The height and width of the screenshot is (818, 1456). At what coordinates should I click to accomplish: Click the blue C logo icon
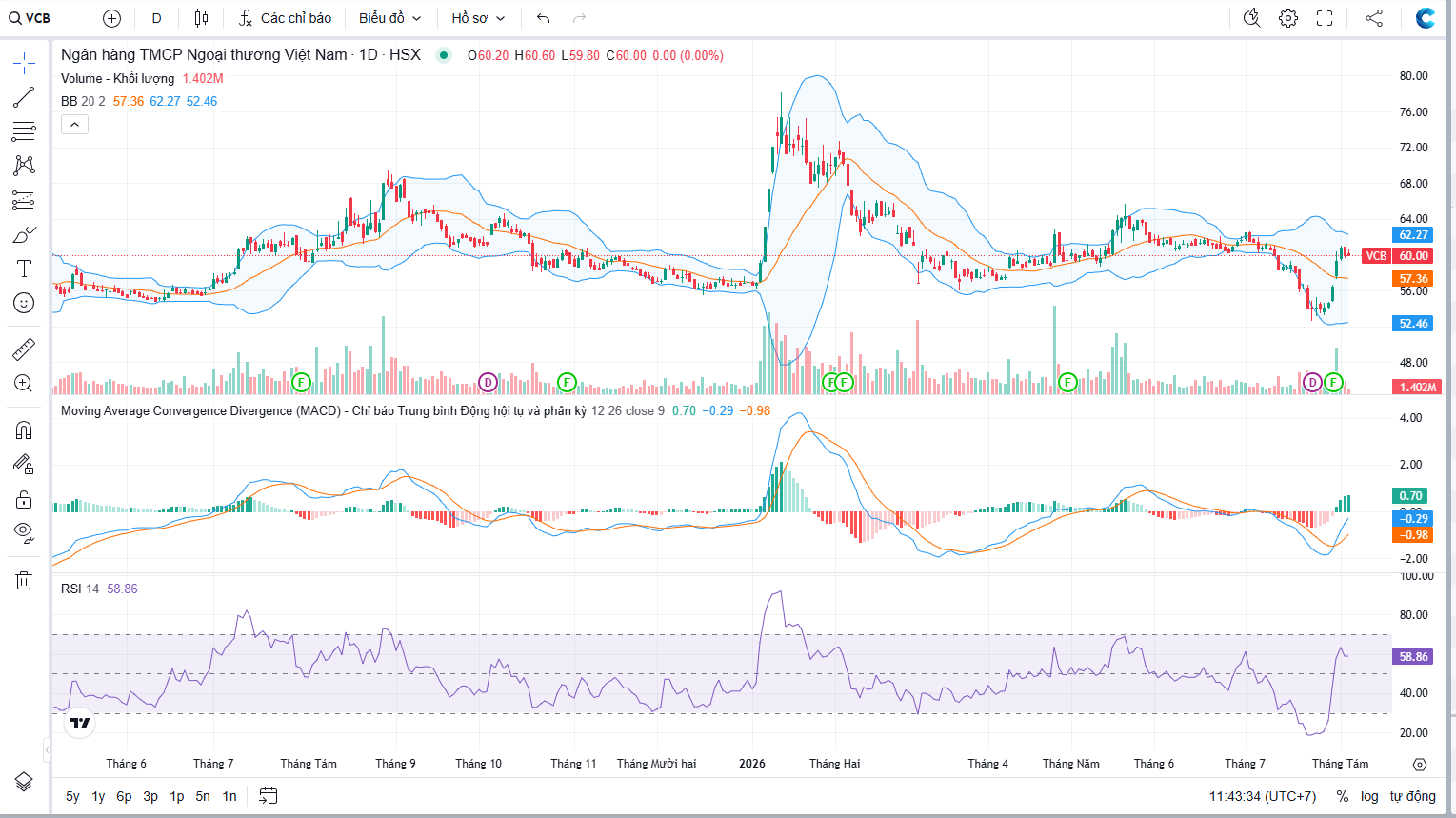[x=1426, y=18]
